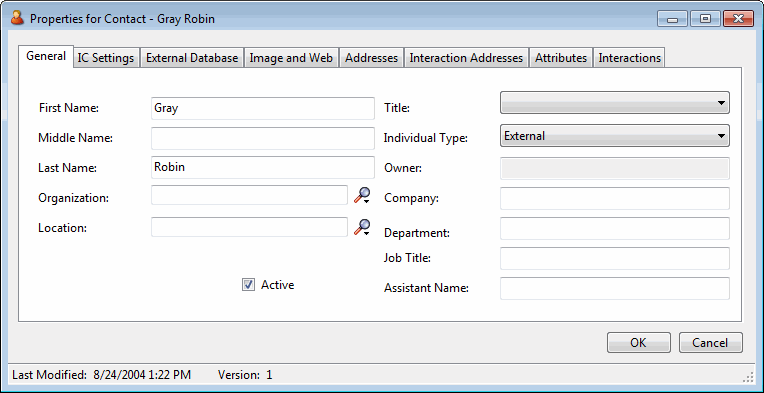764x393 pixels.
Task: Click the Cancel button
Action: click(710, 343)
